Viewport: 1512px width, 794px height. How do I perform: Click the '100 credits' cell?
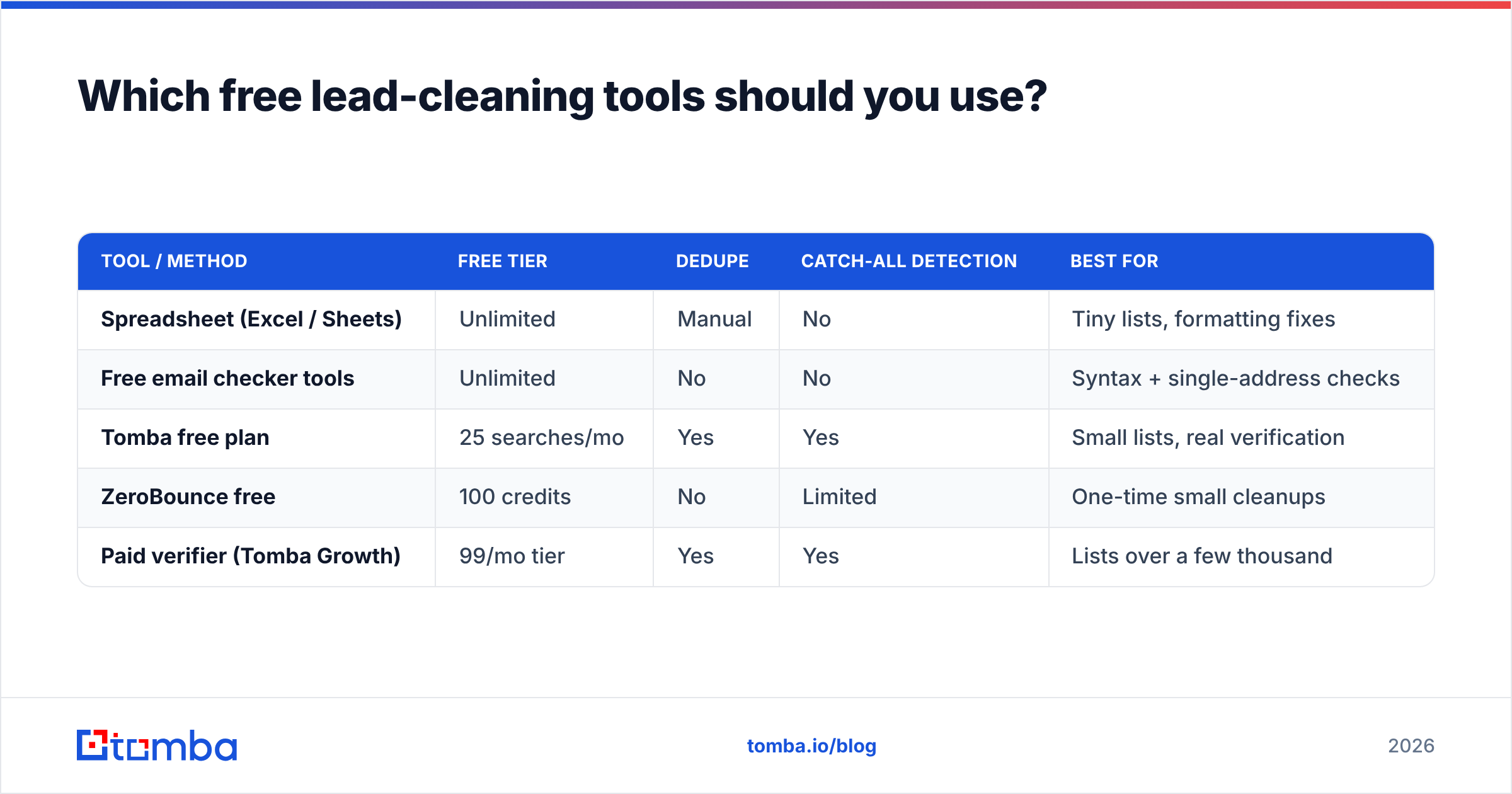[515, 497]
